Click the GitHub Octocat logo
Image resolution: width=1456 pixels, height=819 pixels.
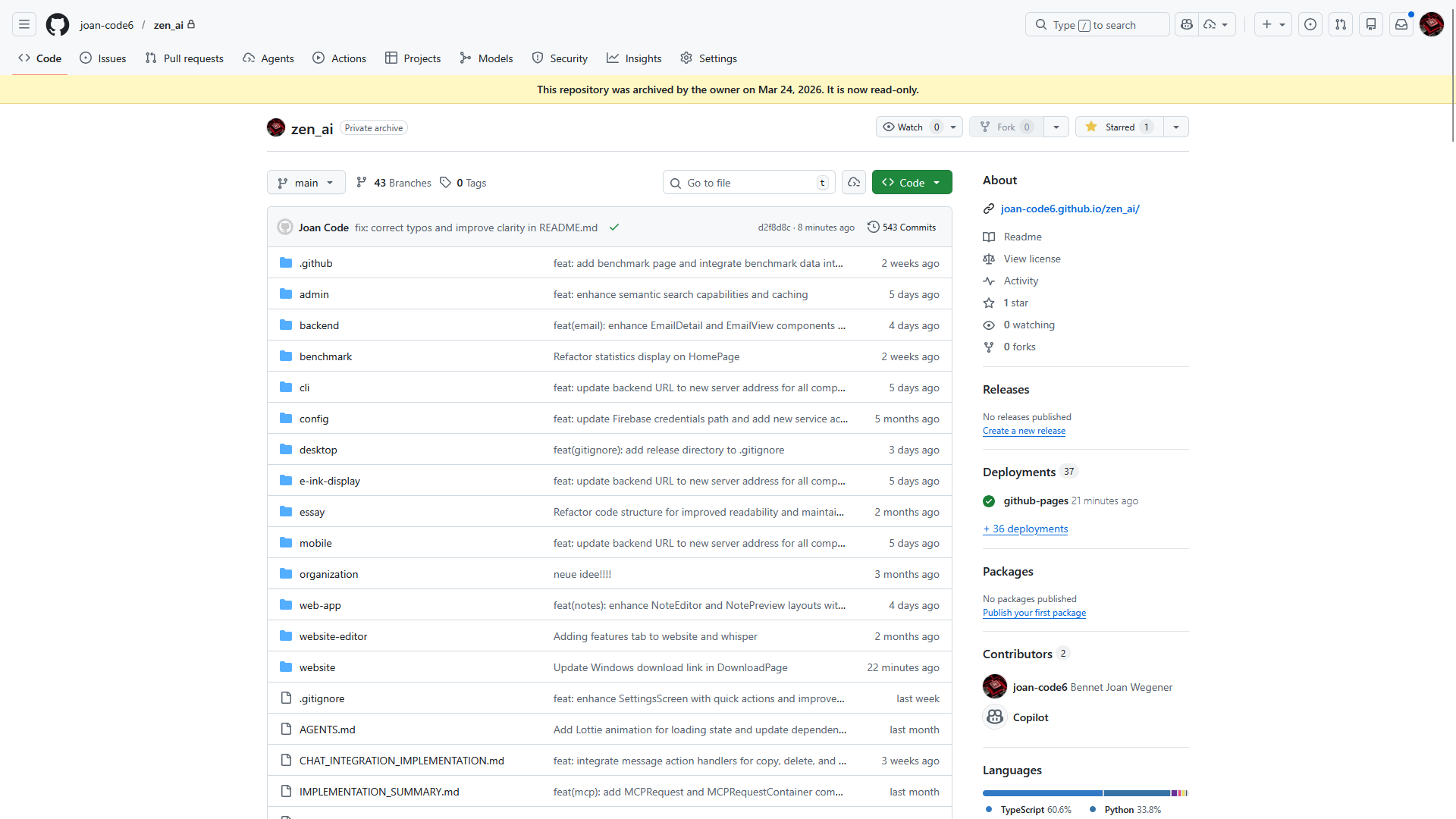pyautogui.click(x=58, y=24)
